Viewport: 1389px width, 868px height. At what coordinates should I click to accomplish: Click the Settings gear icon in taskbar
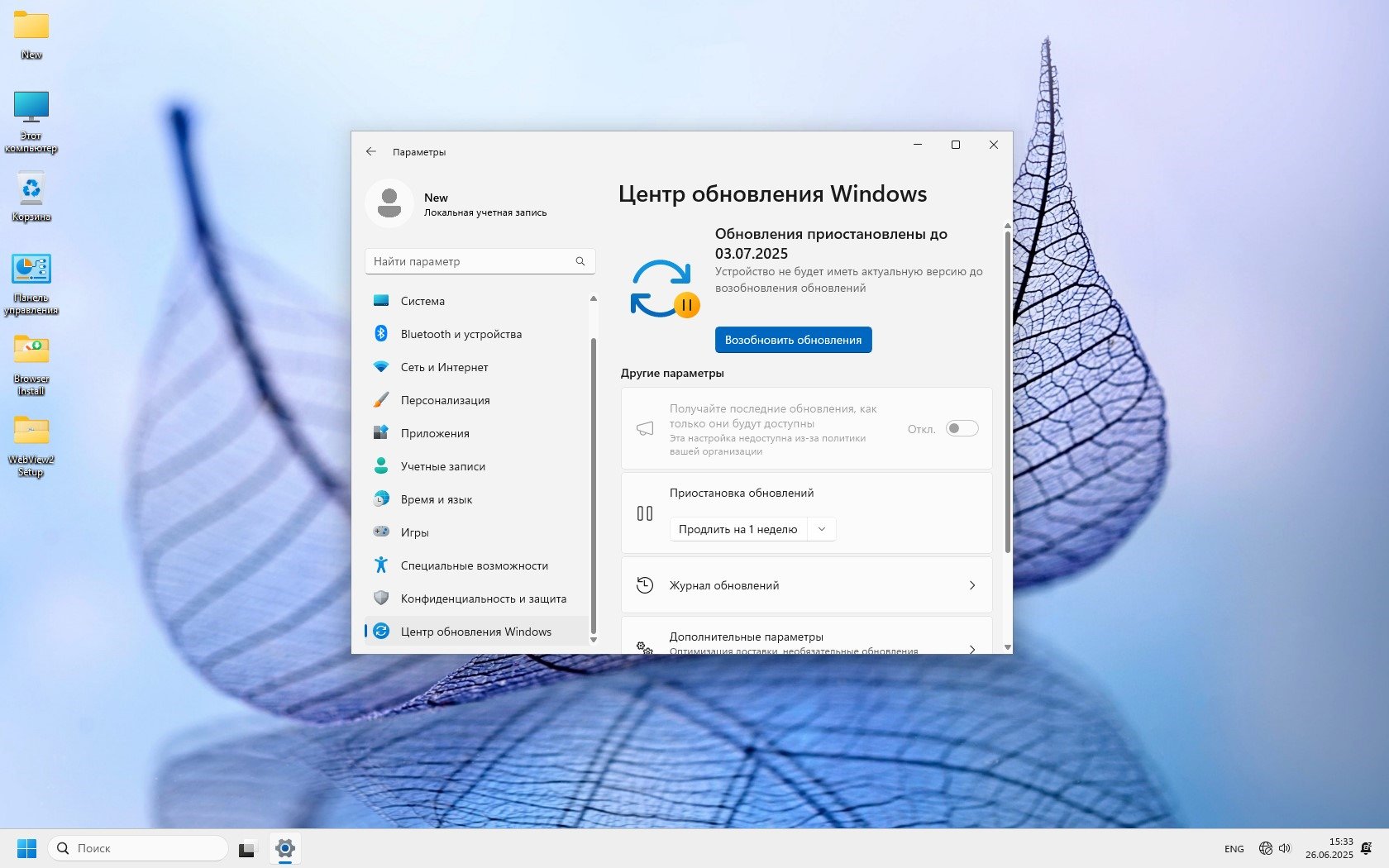[285, 848]
